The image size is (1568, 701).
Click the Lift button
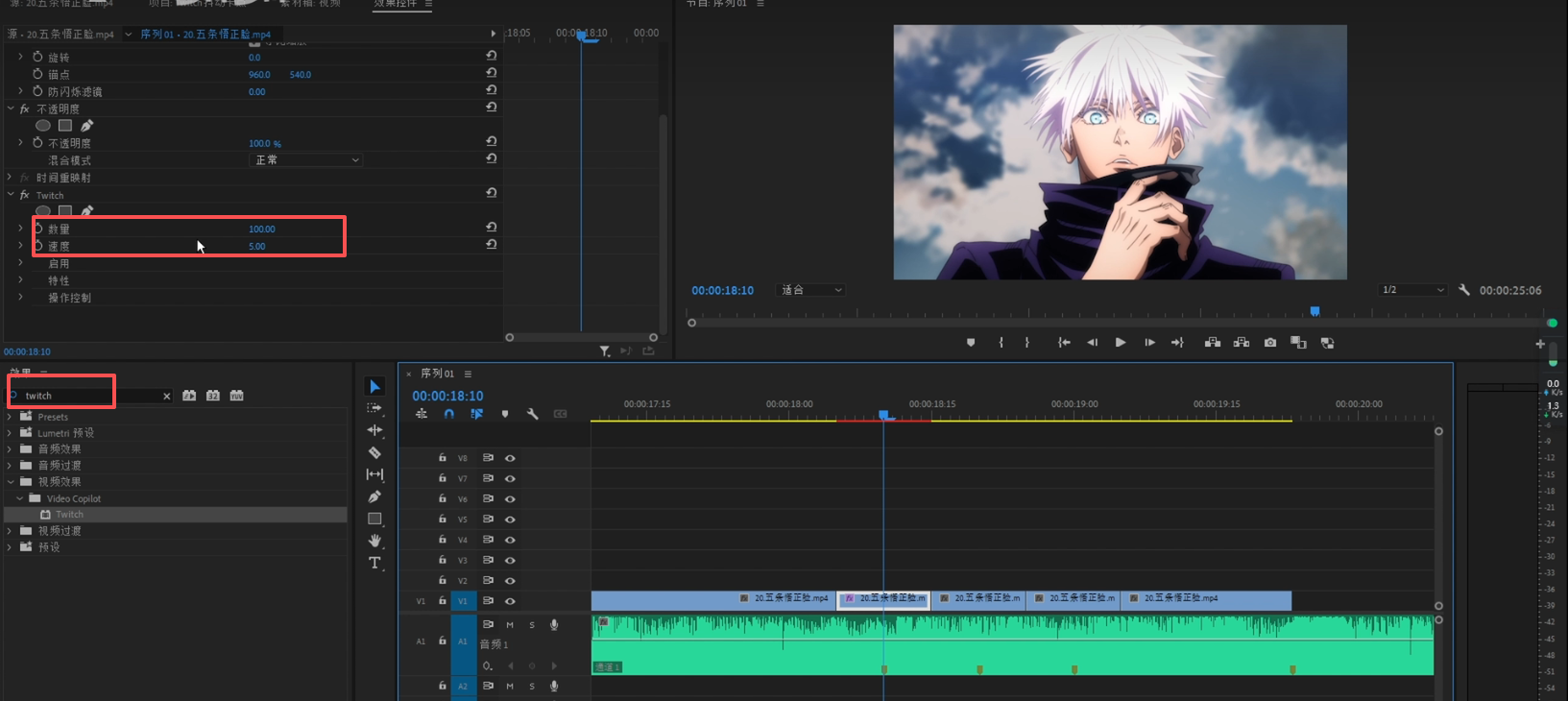[x=1213, y=343]
